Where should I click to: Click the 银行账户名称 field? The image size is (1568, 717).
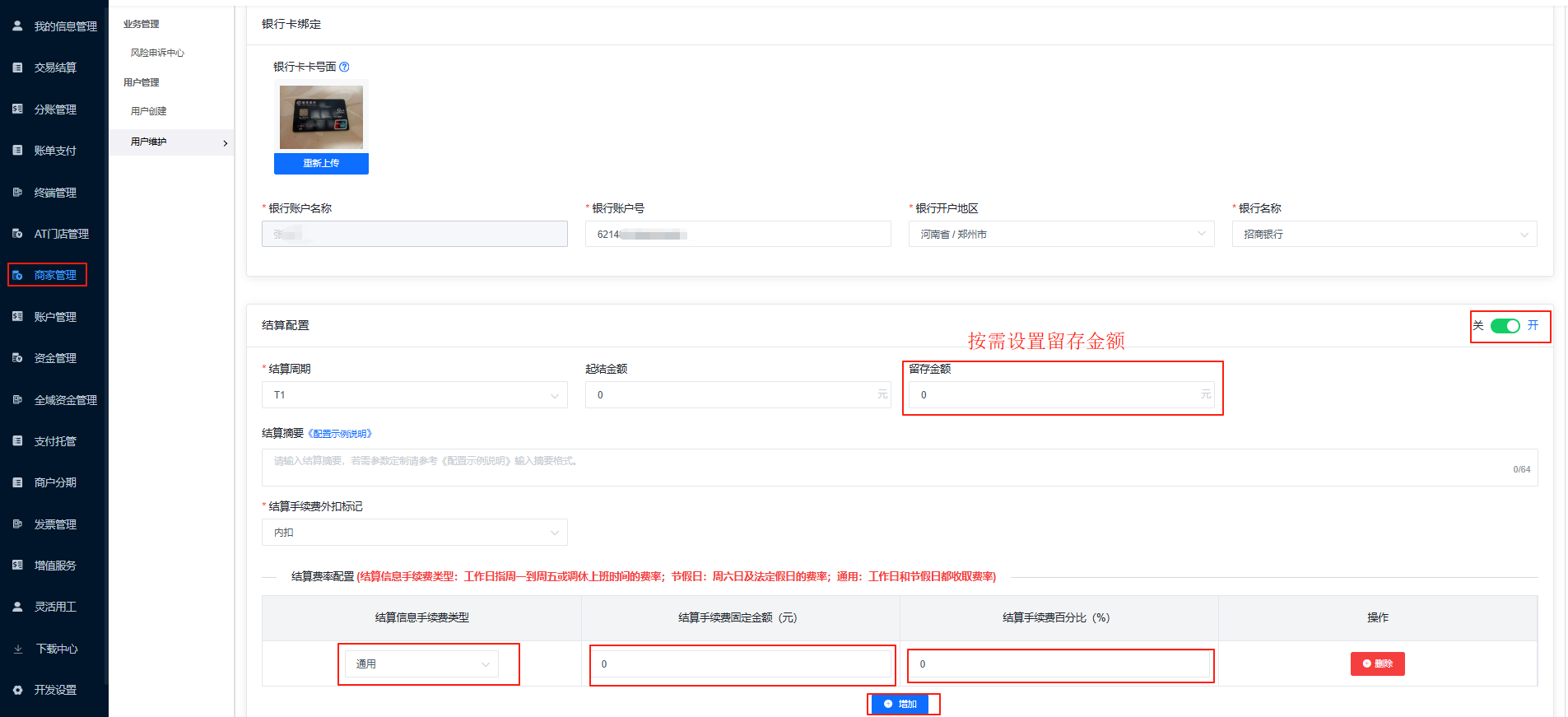point(415,234)
